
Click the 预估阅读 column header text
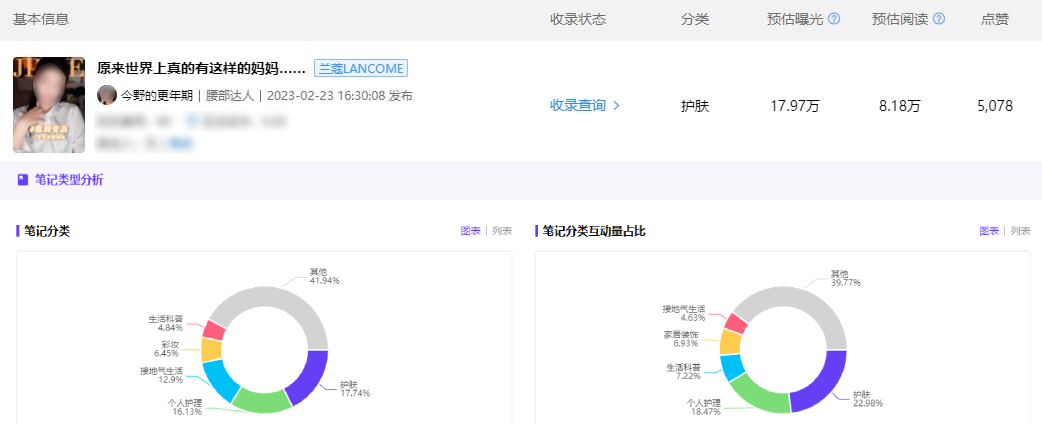click(900, 19)
